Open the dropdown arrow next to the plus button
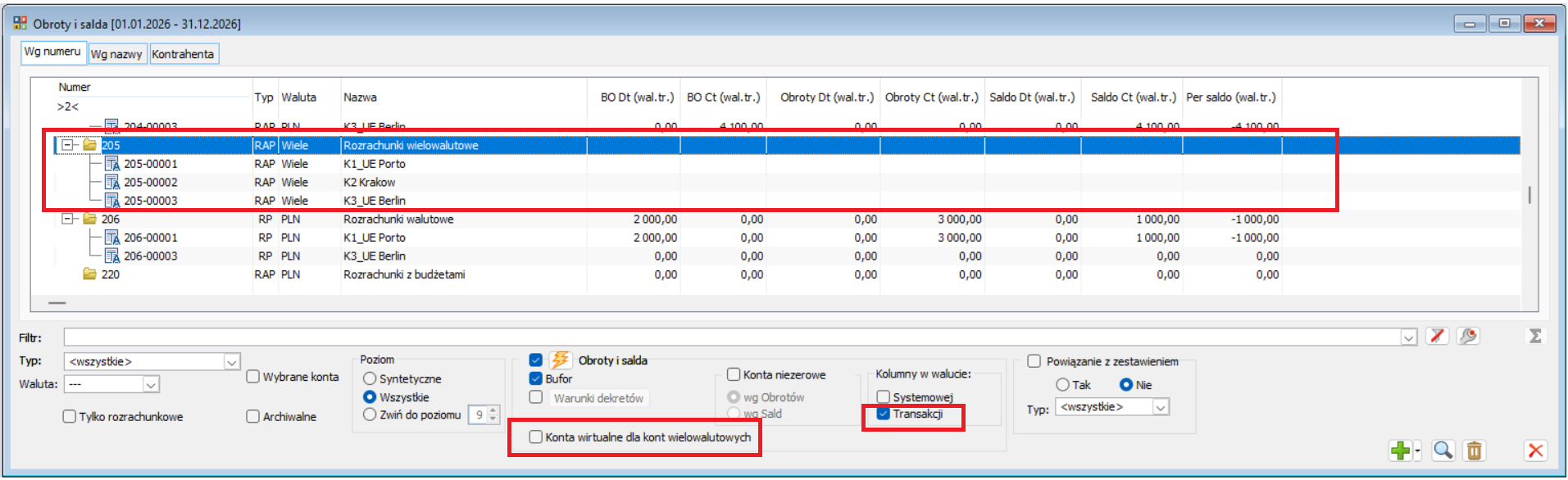Image resolution: width=1568 pixels, height=480 pixels. pos(1417,451)
